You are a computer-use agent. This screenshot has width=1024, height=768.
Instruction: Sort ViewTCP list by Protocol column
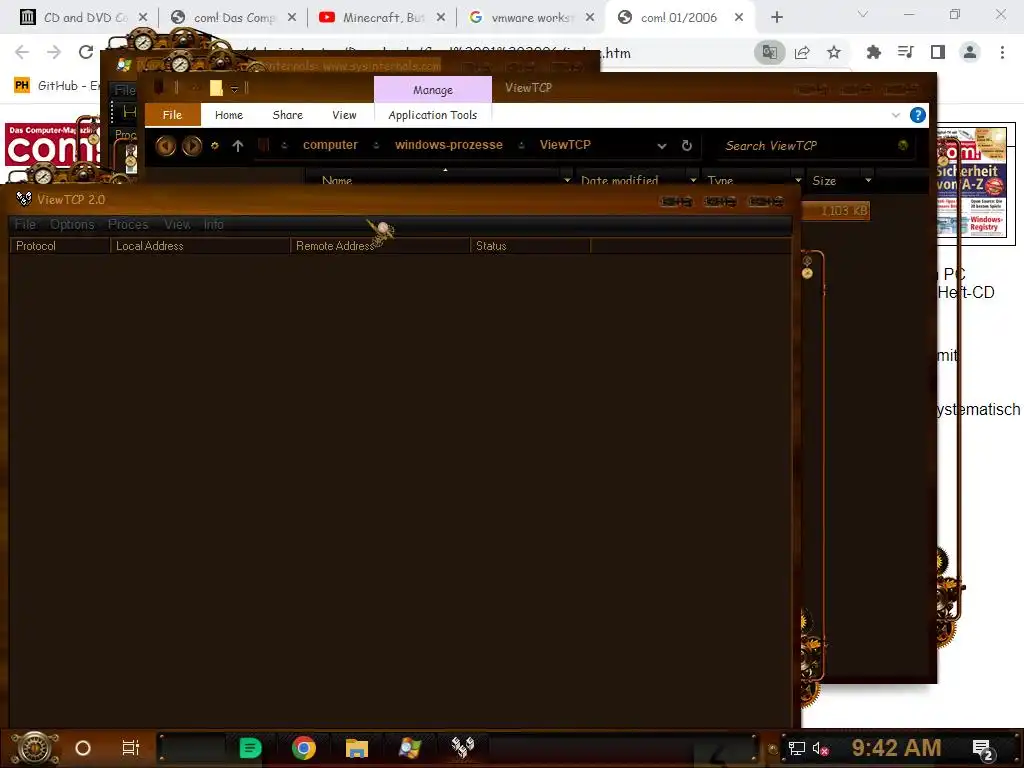[60, 246]
